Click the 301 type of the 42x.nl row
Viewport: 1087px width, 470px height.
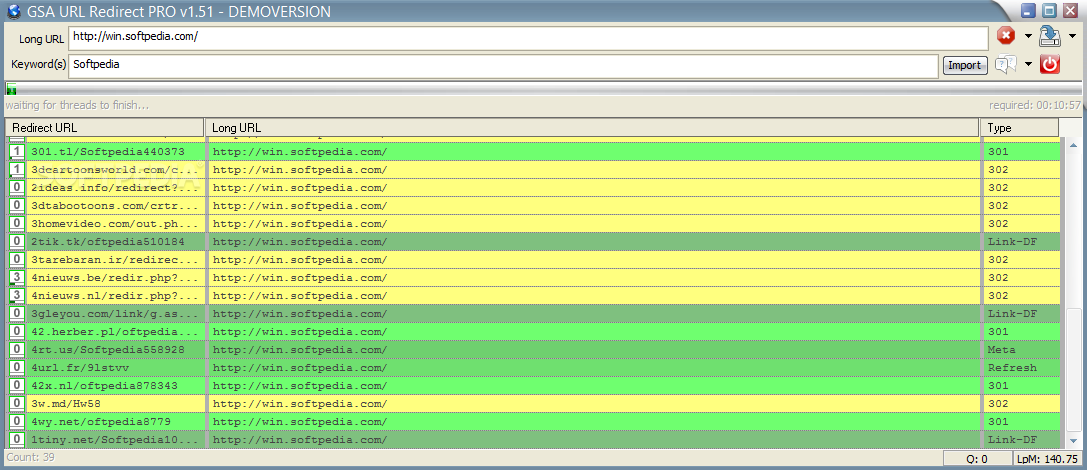pyautogui.click(x=998, y=386)
